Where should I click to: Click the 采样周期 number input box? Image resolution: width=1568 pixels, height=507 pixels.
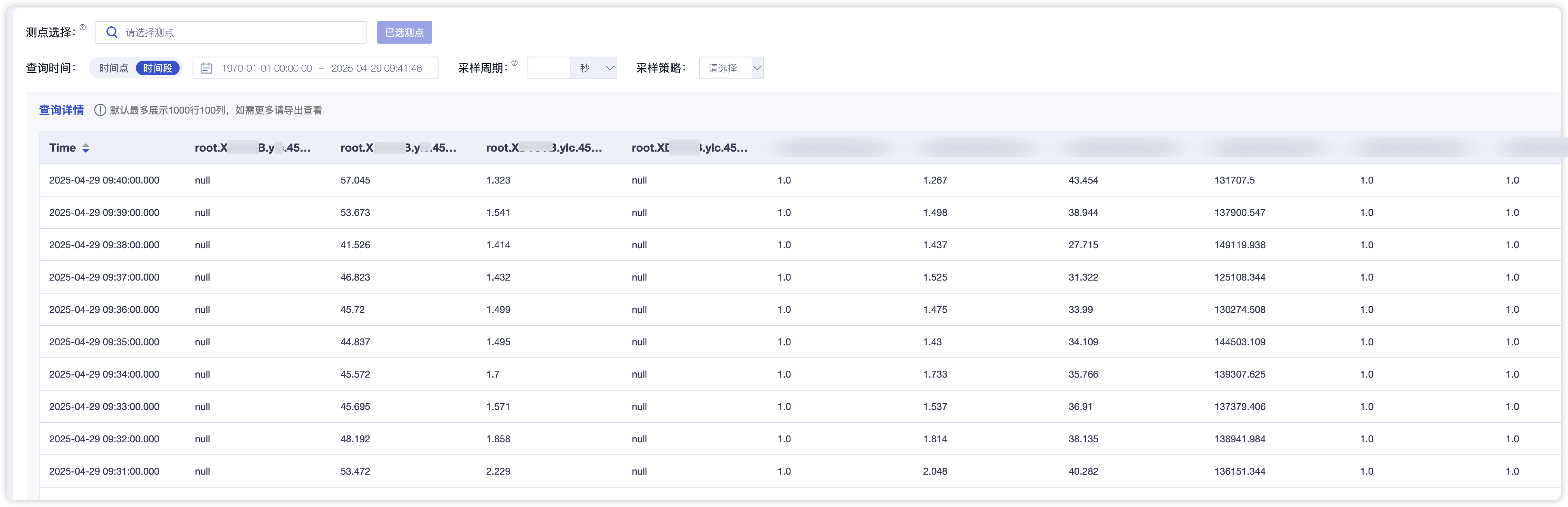tap(549, 68)
